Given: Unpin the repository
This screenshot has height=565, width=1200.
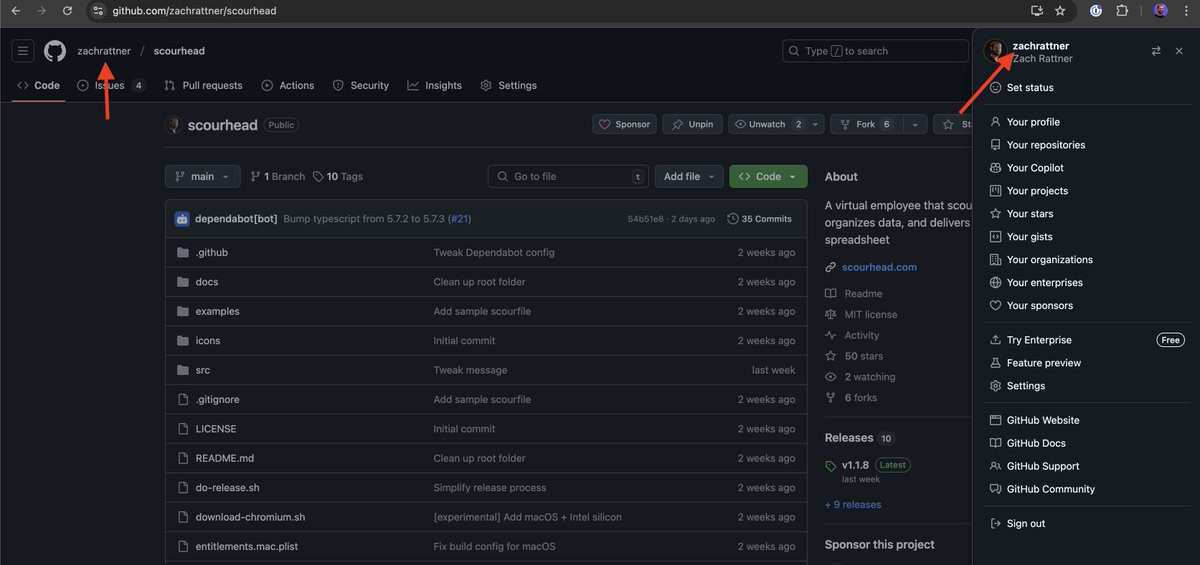Looking at the screenshot, I should click(x=692, y=124).
